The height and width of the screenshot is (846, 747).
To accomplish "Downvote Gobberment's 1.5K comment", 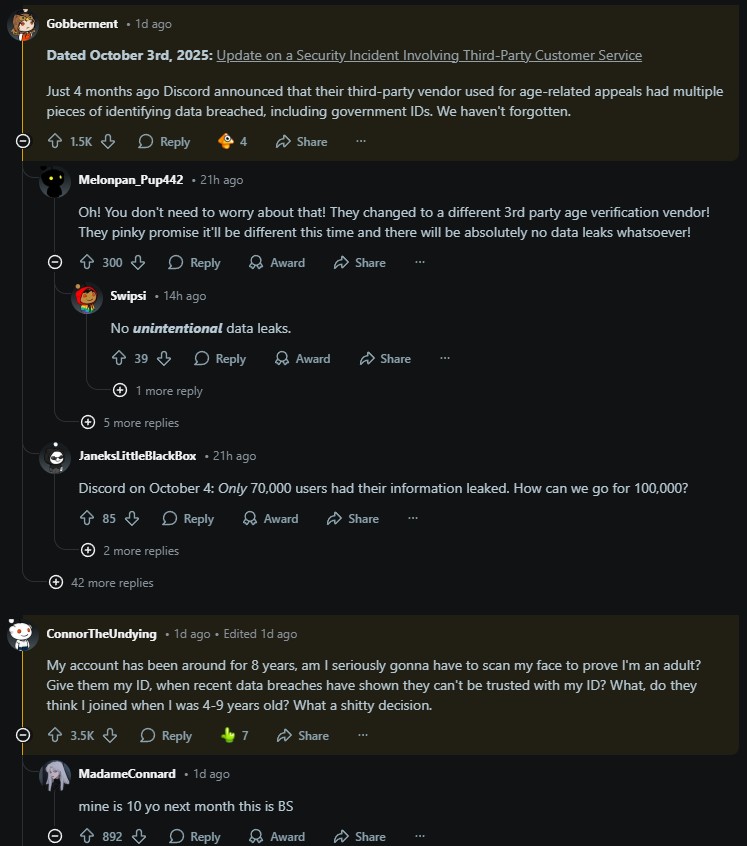I will (x=108, y=142).
